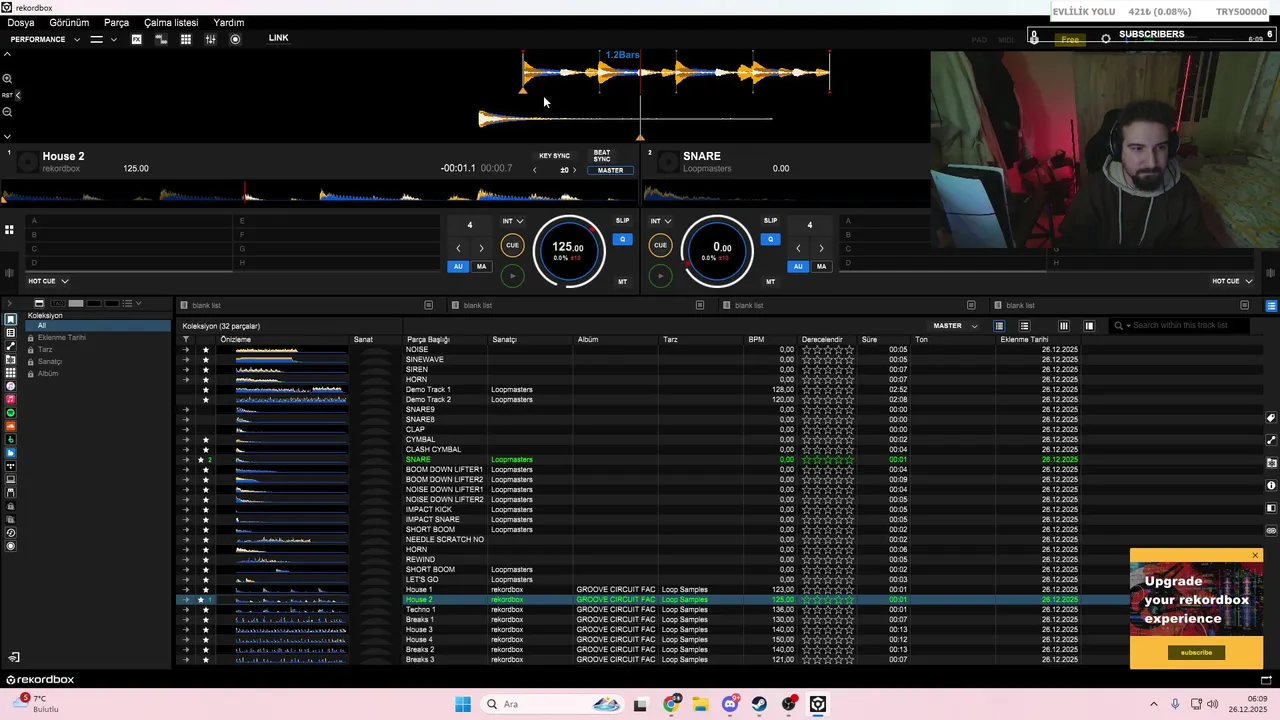The width and height of the screenshot is (1280, 720).
Task: Open the Apple Music icon in sidebar
Action: pos(11,399)
